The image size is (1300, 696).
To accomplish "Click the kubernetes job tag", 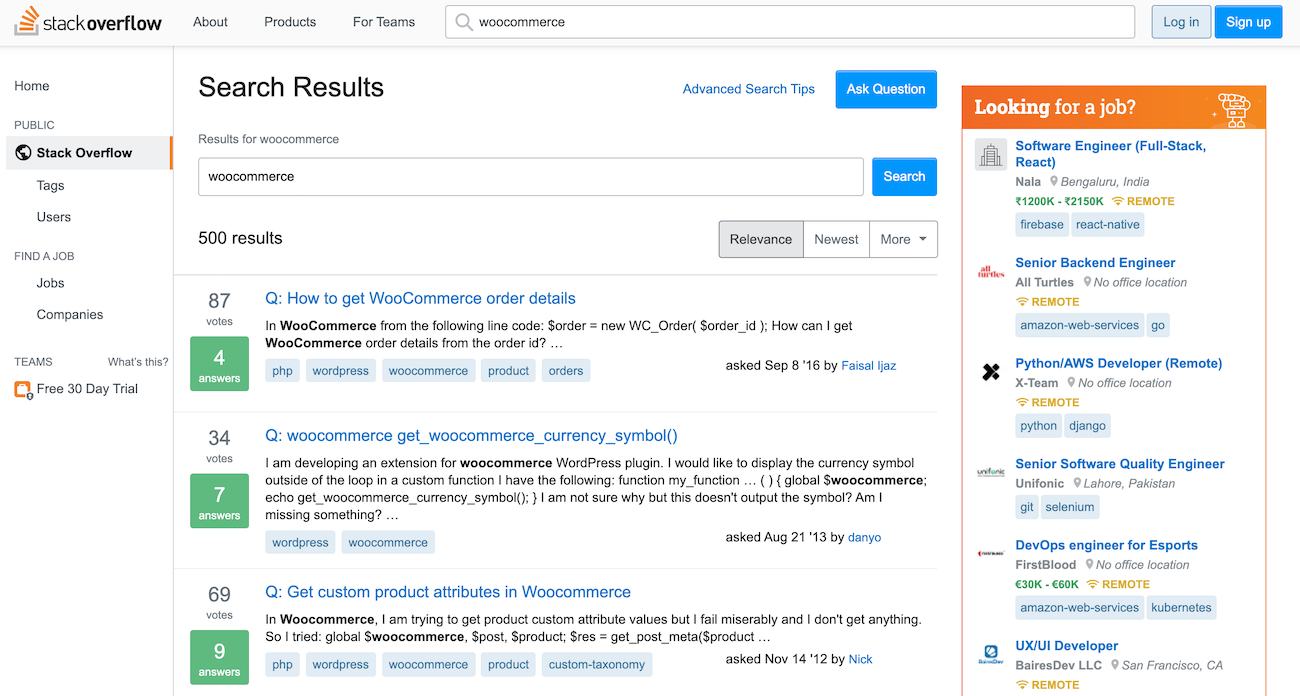I will tap(1181, 608).
